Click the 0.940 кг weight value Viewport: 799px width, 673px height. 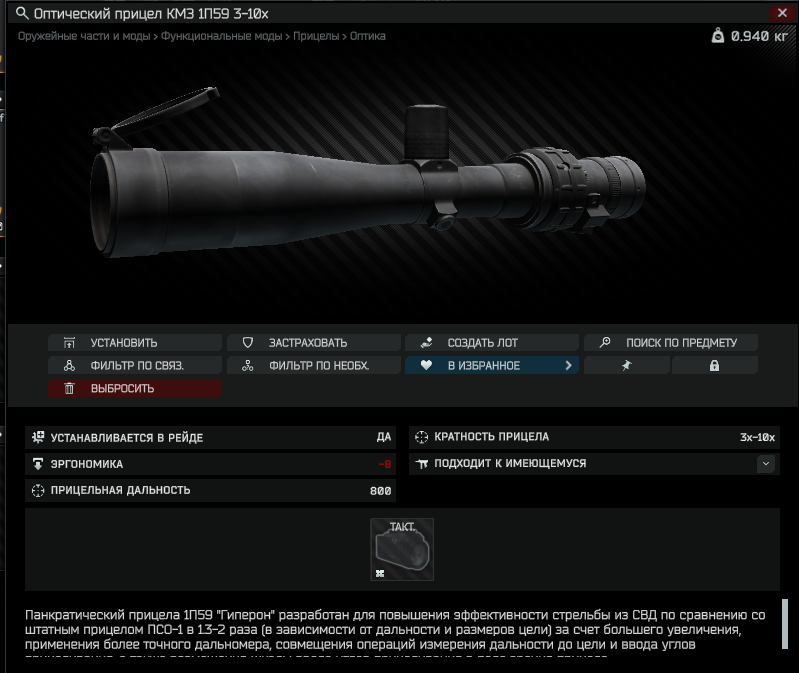(759, 36)
